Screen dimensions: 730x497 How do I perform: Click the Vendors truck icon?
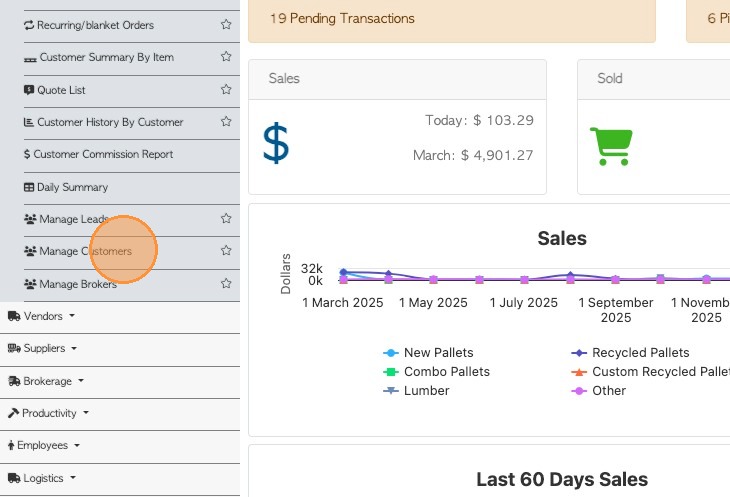point(14,316)
